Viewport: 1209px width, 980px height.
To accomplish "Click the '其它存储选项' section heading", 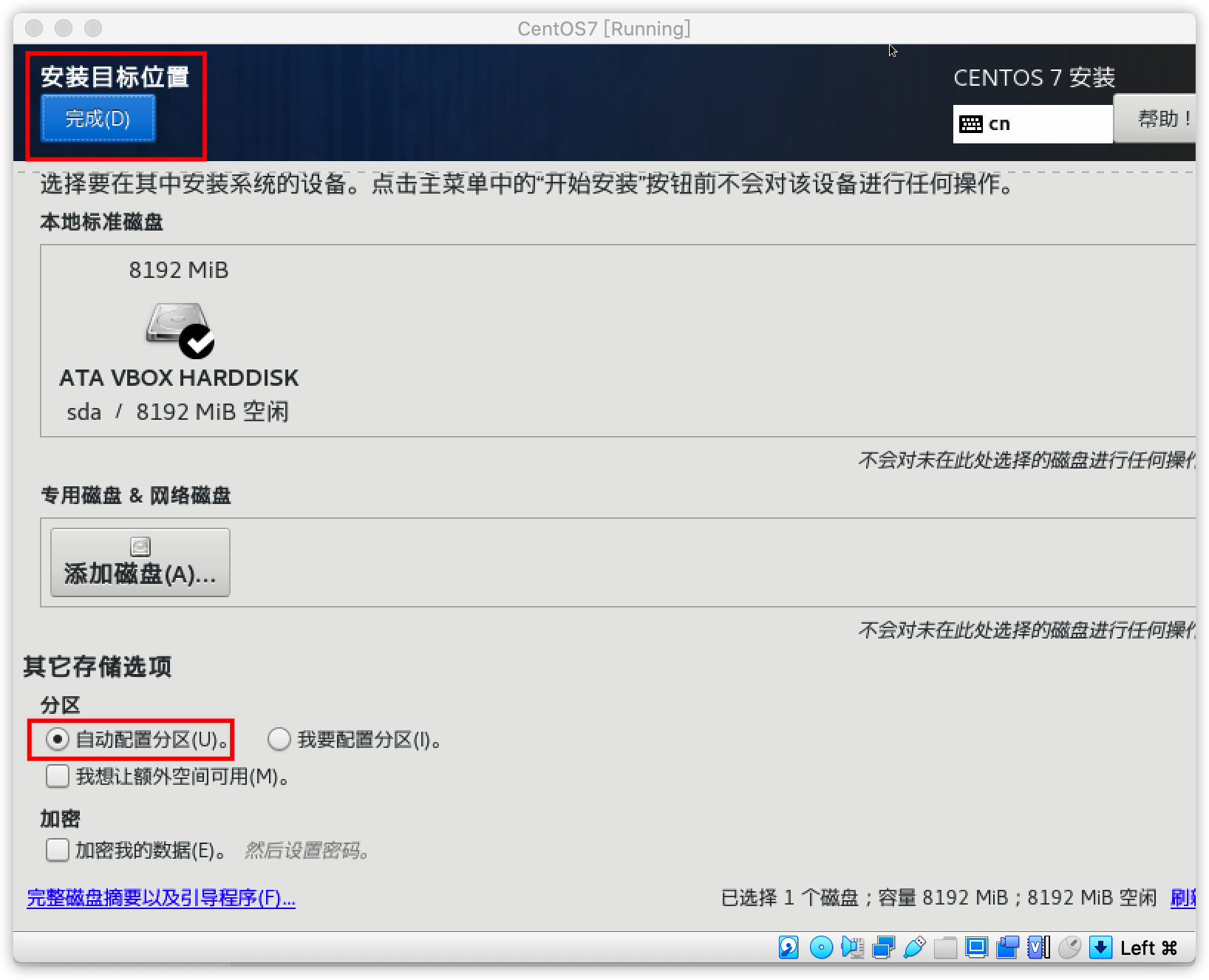I will (98, 667).
